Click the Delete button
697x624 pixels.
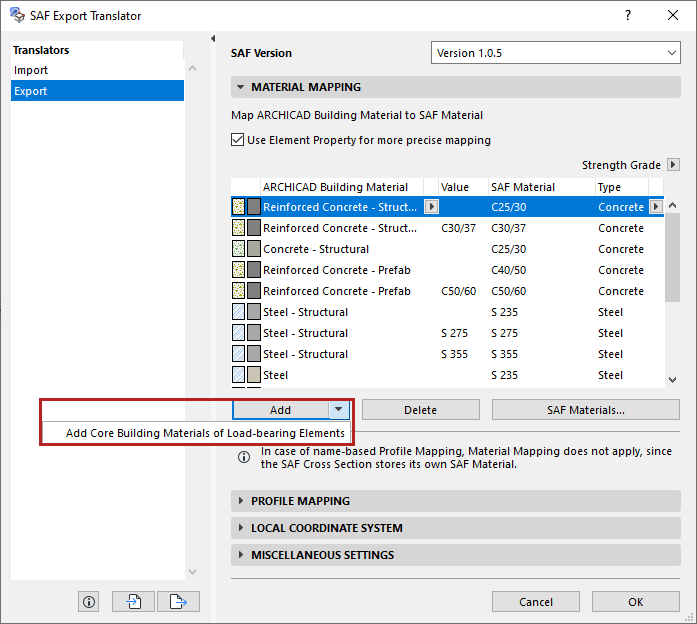click(x=421, y=409)
